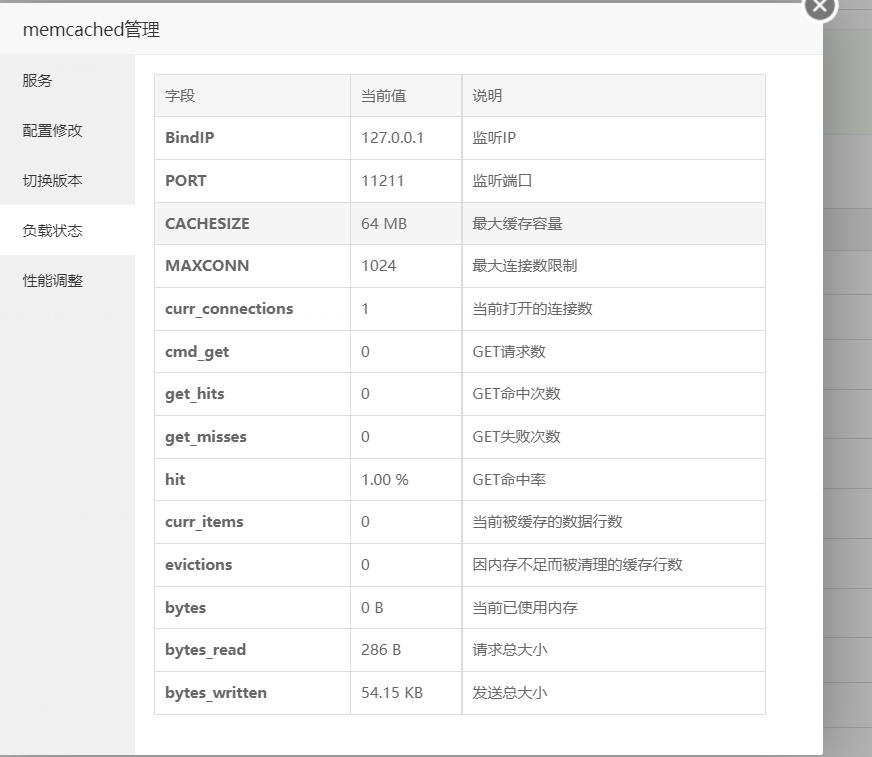
Task: Click the evictions field name
Action: point(199,565)
